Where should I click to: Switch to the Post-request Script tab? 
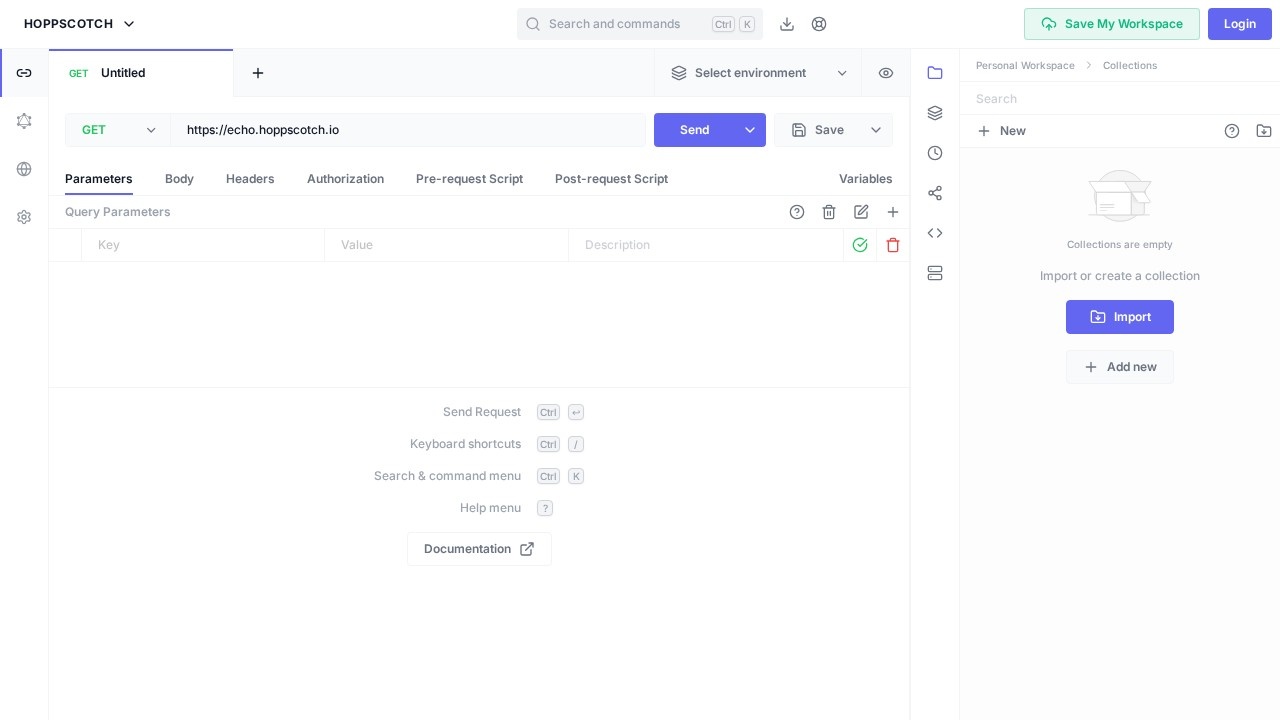pyautogui.click(x=611, y=179)
